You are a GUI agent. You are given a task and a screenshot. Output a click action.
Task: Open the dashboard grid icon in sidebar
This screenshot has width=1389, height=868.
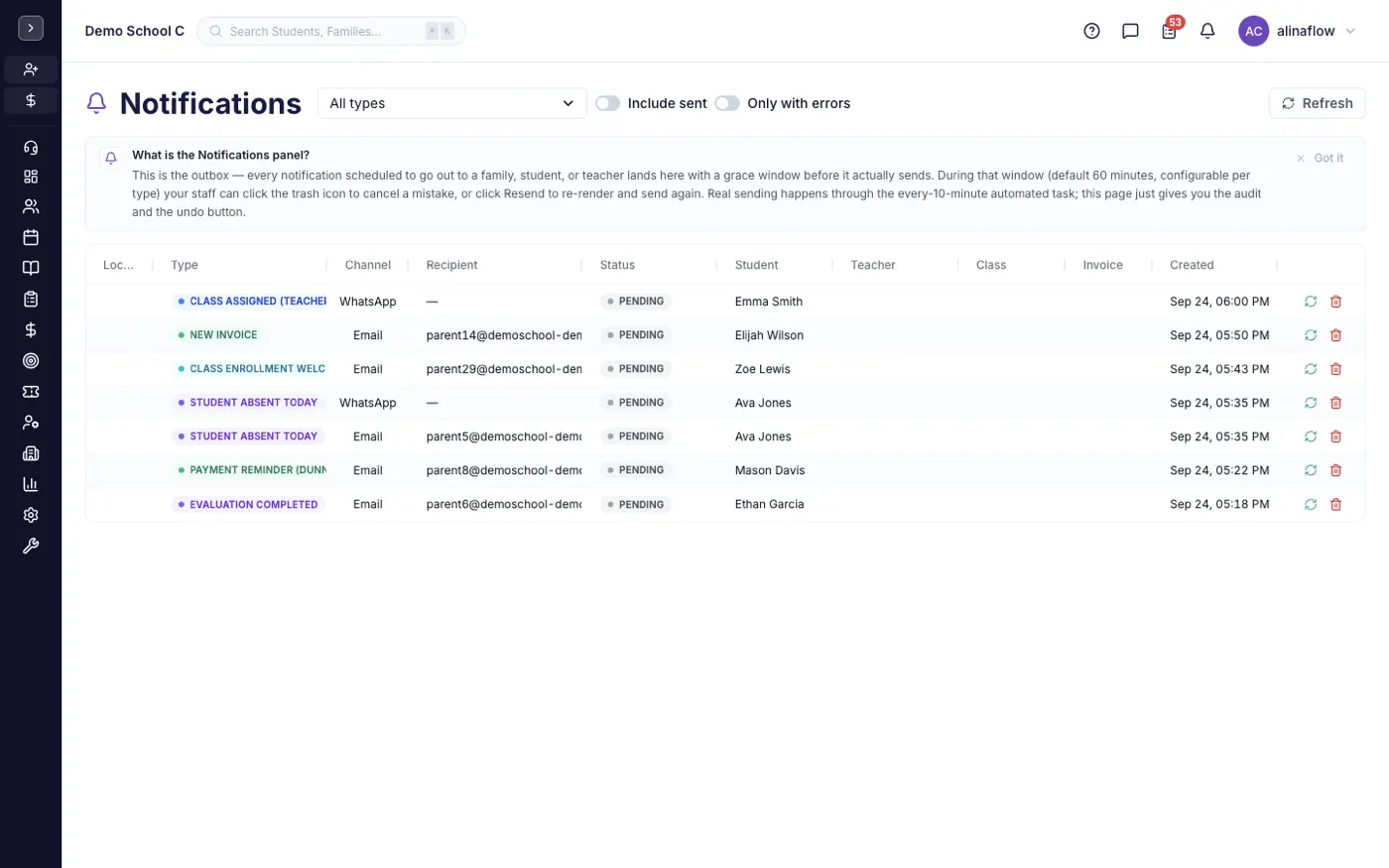pos(31,177)
